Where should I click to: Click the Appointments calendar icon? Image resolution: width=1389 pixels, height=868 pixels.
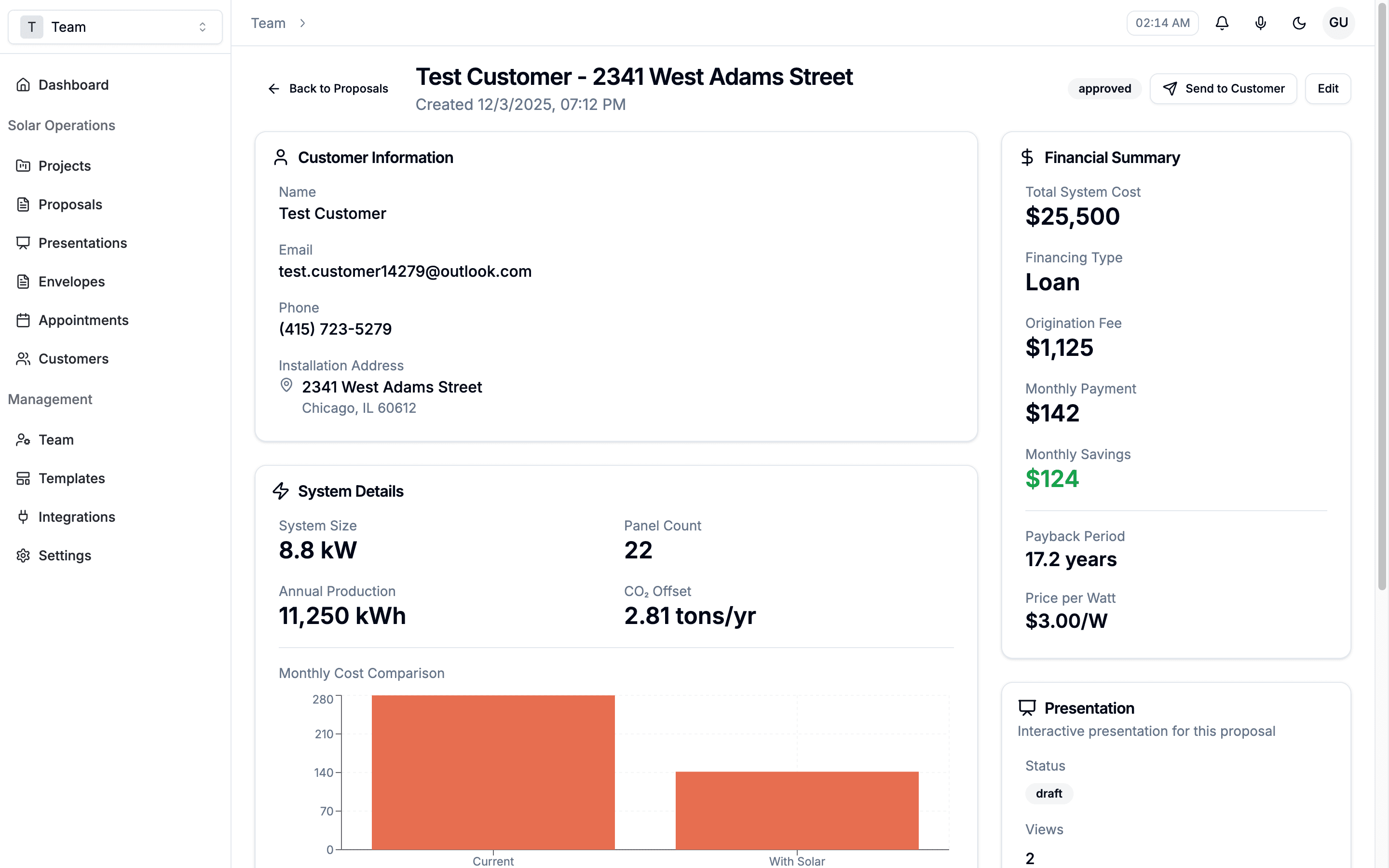coord(23,320)
